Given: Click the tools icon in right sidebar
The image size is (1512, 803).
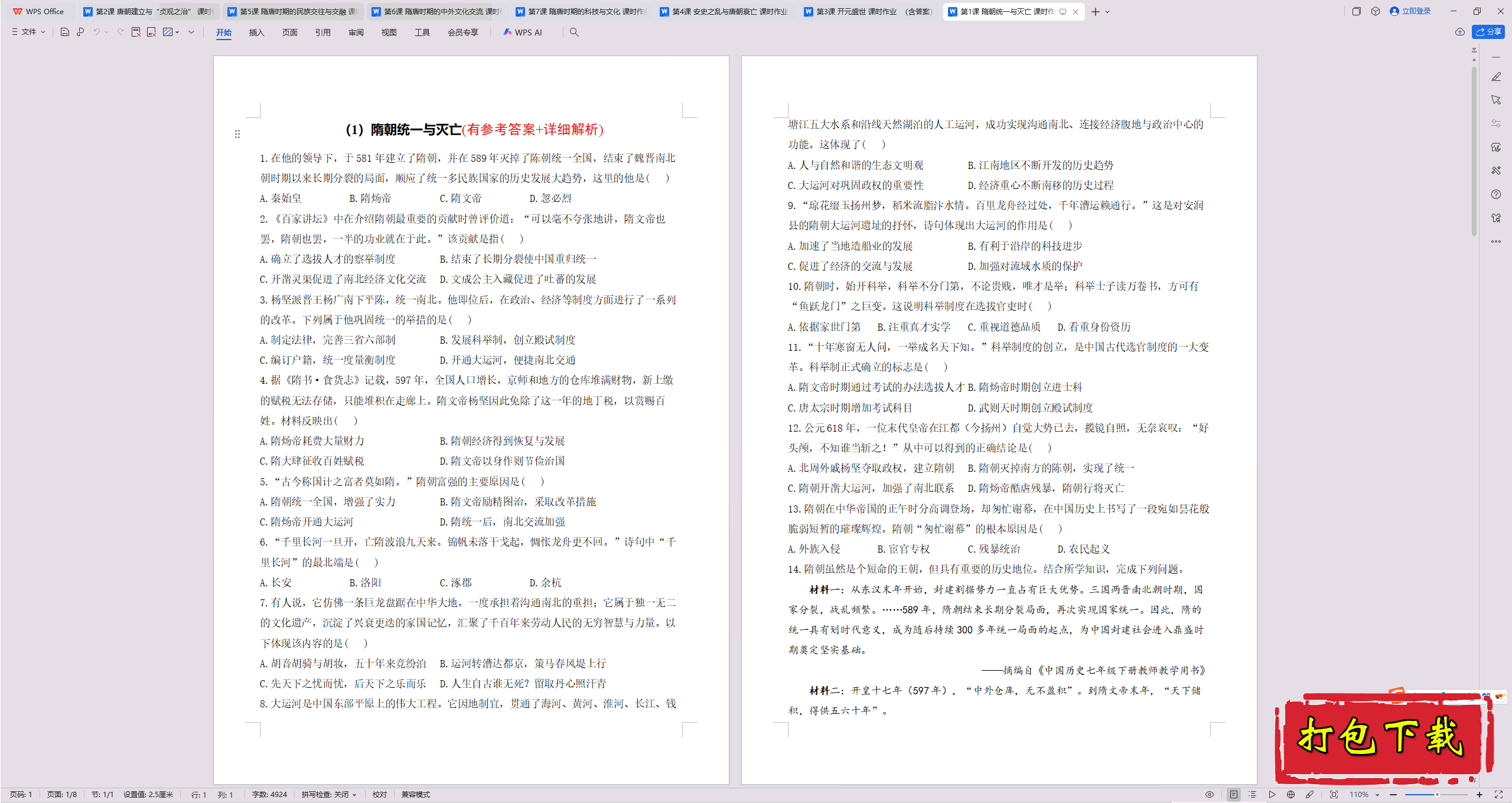Looking at the screenshot, I should pos(1496,171).
